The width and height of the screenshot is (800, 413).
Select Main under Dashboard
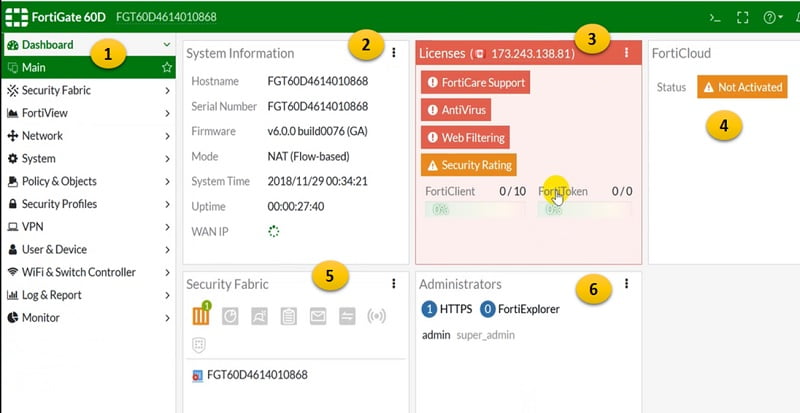[88, 67]
